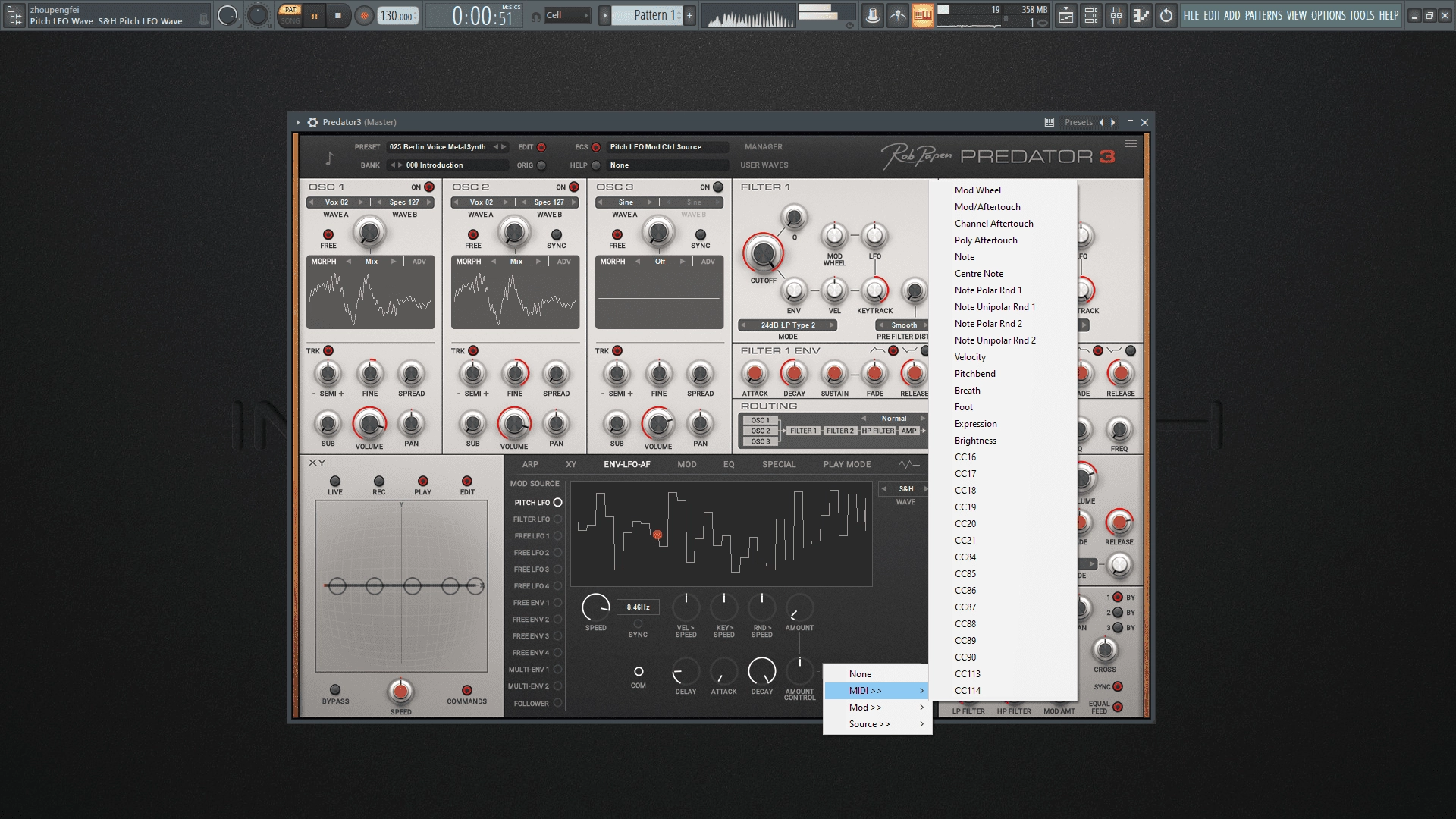Screen dimensions: 1456x819
Task: Click the stop button in transport
Action: [338, 15]
